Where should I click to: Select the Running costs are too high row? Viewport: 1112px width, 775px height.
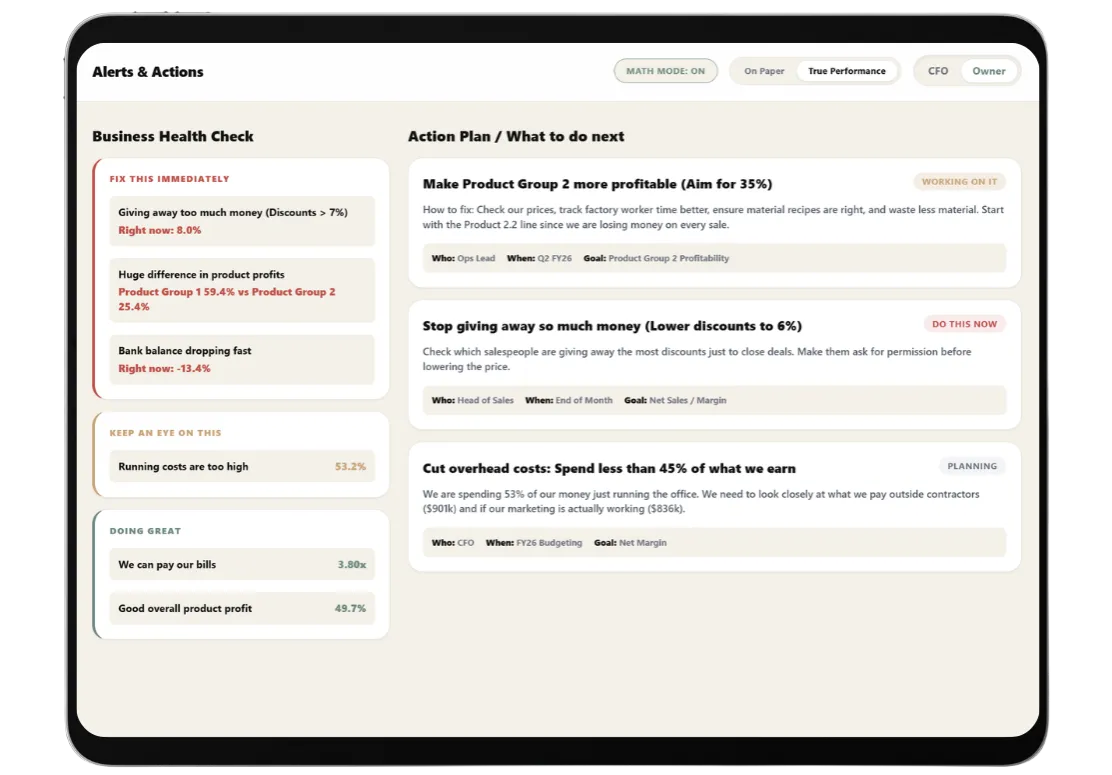pos(242,467)
